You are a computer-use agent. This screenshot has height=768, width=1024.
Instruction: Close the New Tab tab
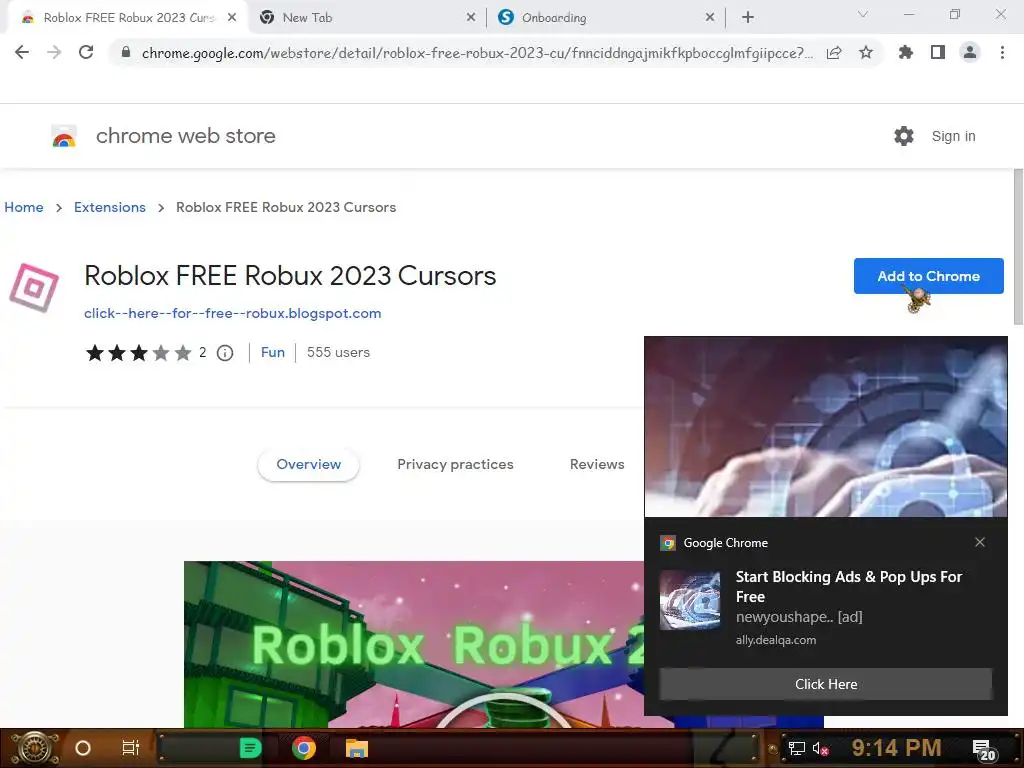pos(471,18)
